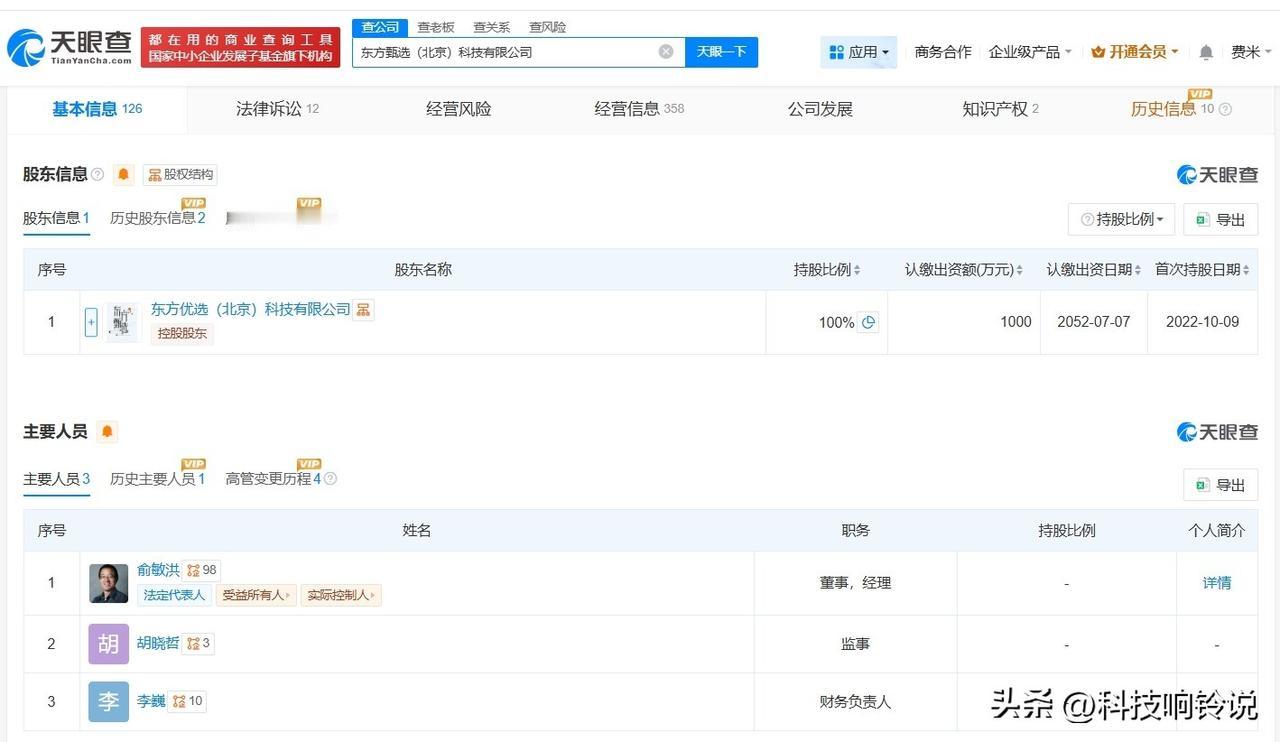Screen dimensions: 1280x742
Task: Open the 基本信息 tab
Action: (x=97, y=109)
